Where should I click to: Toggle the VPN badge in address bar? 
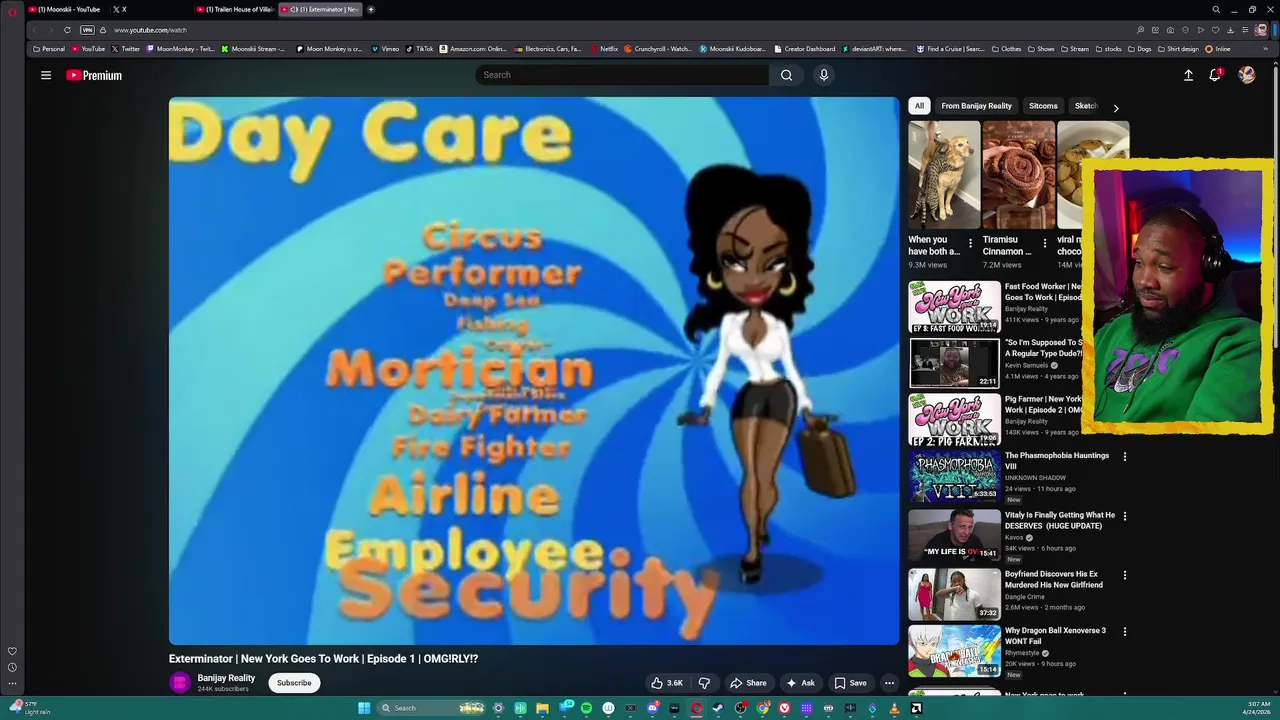click(87, 30)
